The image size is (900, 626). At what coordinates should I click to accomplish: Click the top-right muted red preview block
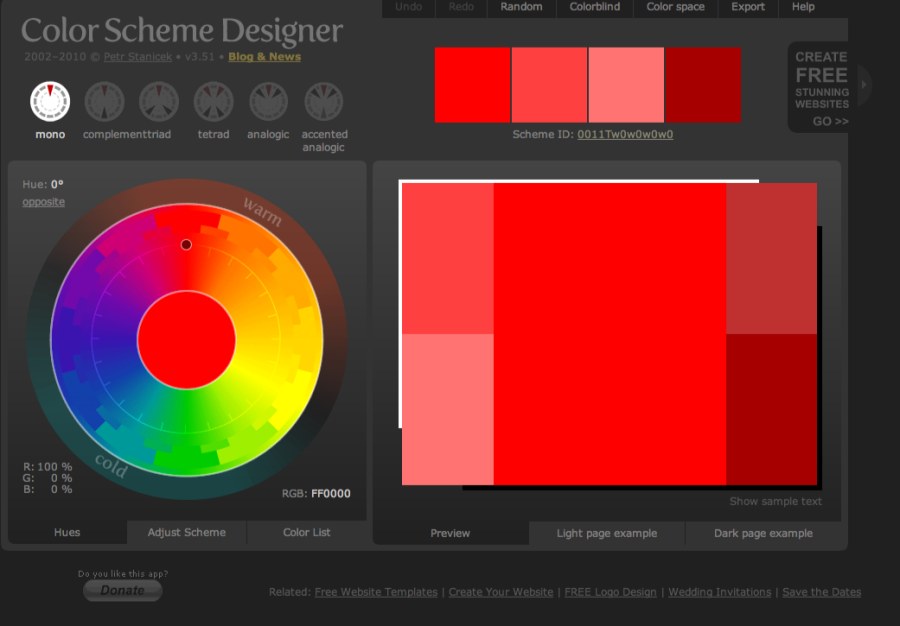(x=771, y=258)
